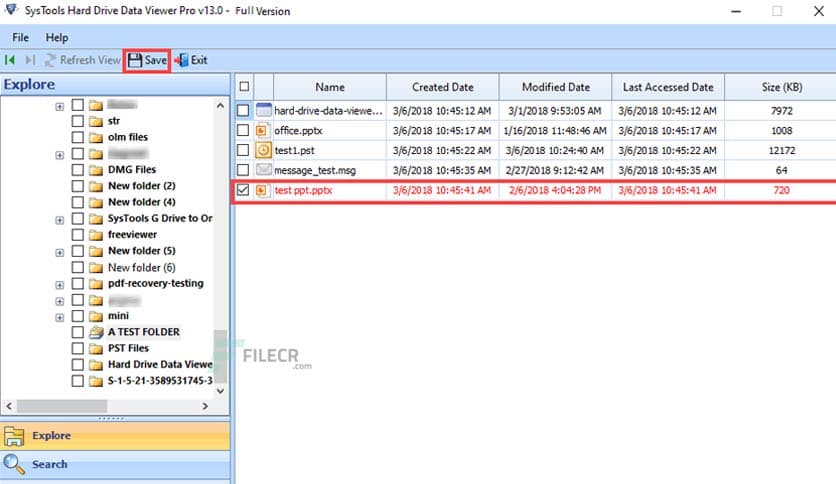This screenshot has width=836, height=484.
Task: Click the Explore tab folder icon
Action: click(x=14, y=436)
